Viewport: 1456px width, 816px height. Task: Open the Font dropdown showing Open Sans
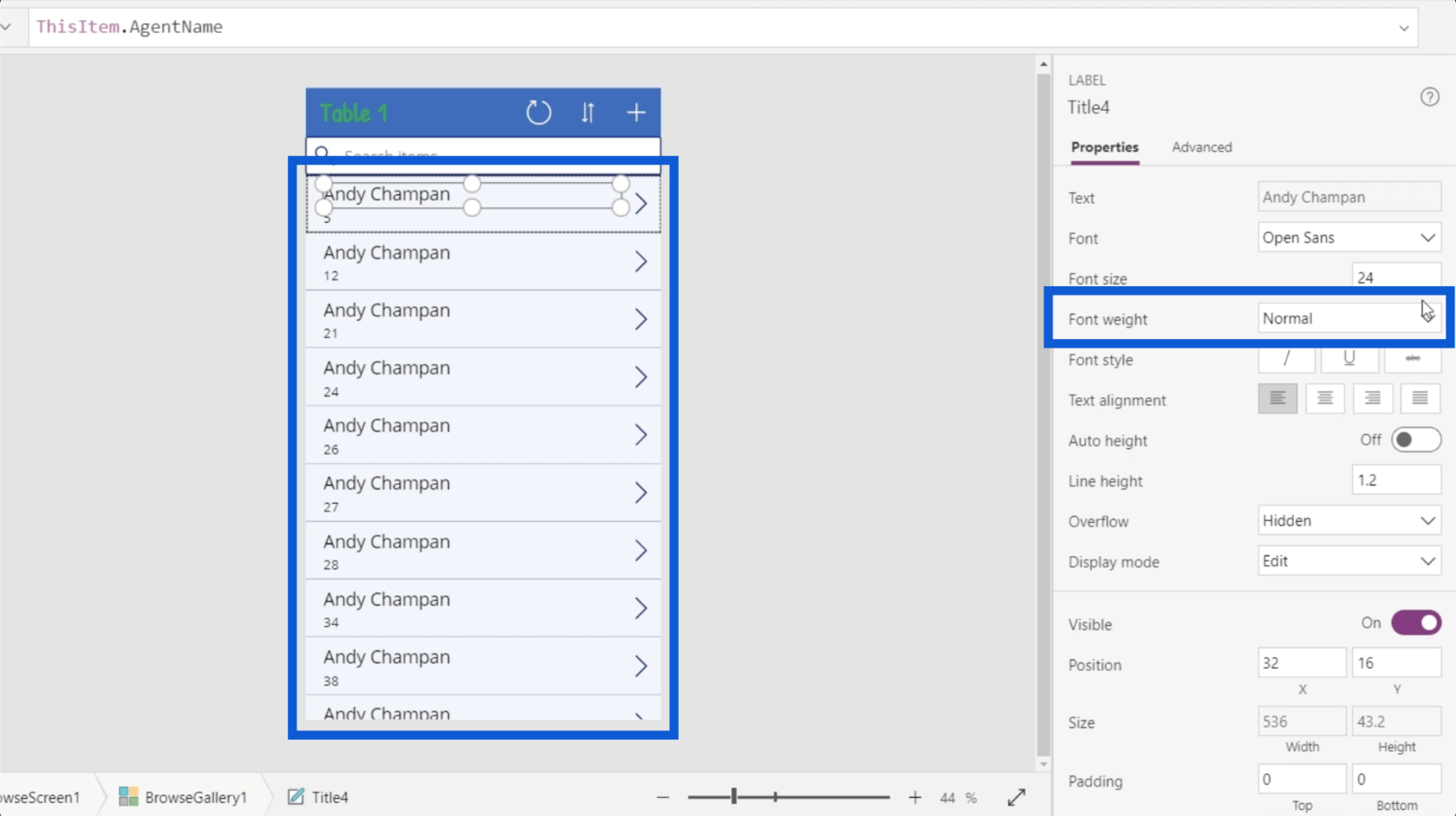[1349, 238]
